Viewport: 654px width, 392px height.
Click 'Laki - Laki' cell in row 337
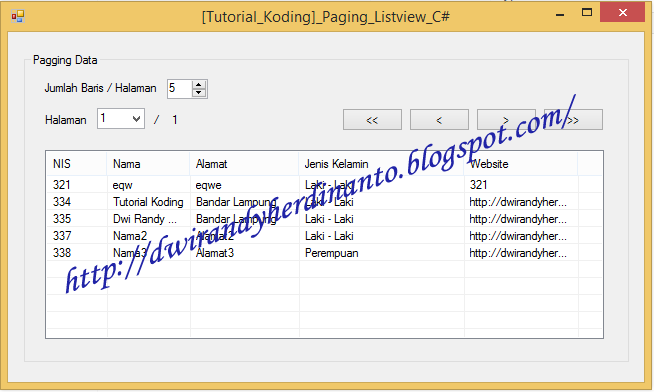click(329, 236)
